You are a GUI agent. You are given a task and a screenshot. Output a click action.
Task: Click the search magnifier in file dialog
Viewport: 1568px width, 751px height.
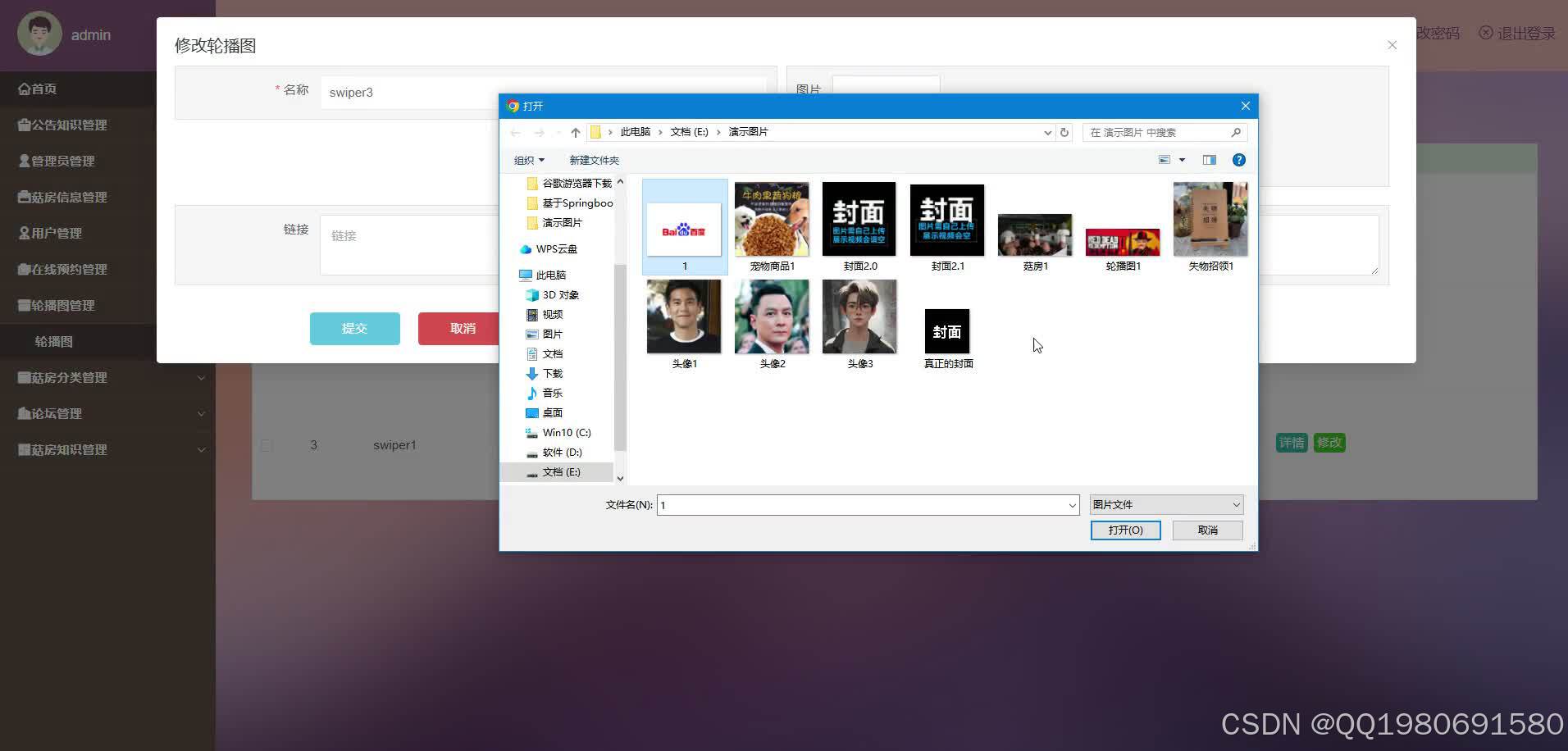pos(1236,132)
